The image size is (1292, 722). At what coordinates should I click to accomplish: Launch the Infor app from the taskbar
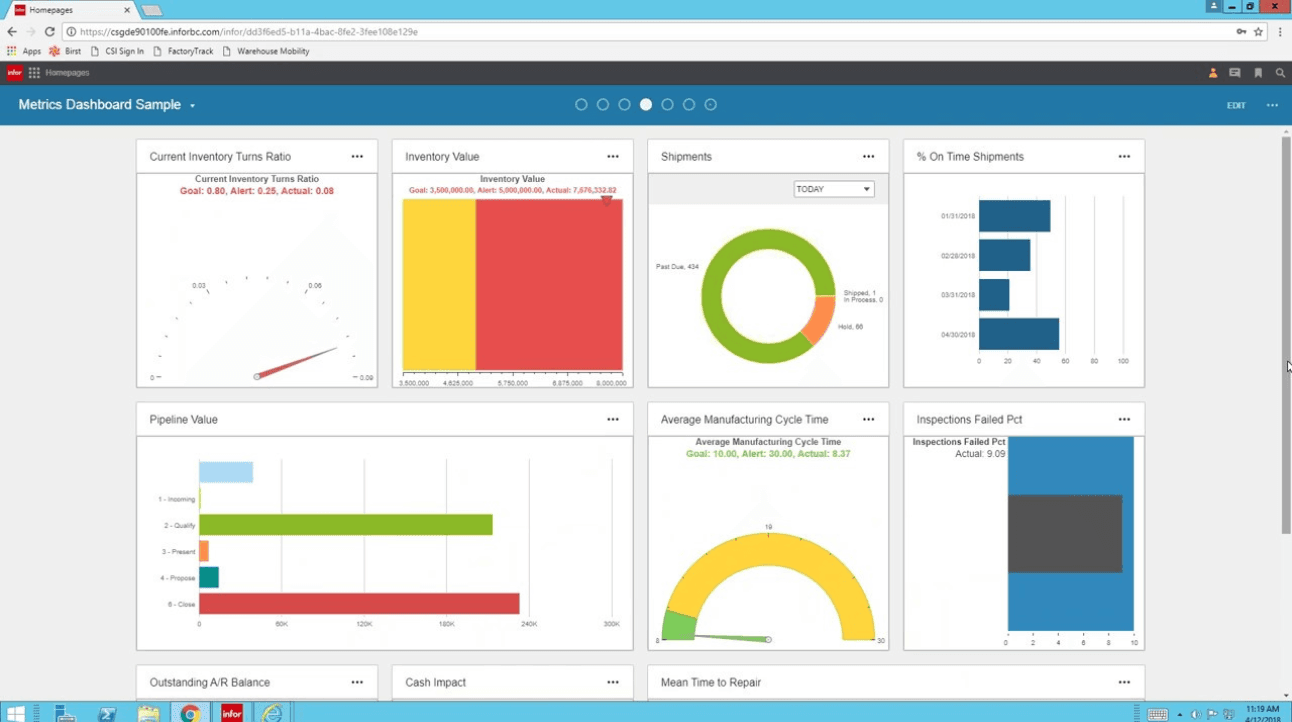coord(231,712)
